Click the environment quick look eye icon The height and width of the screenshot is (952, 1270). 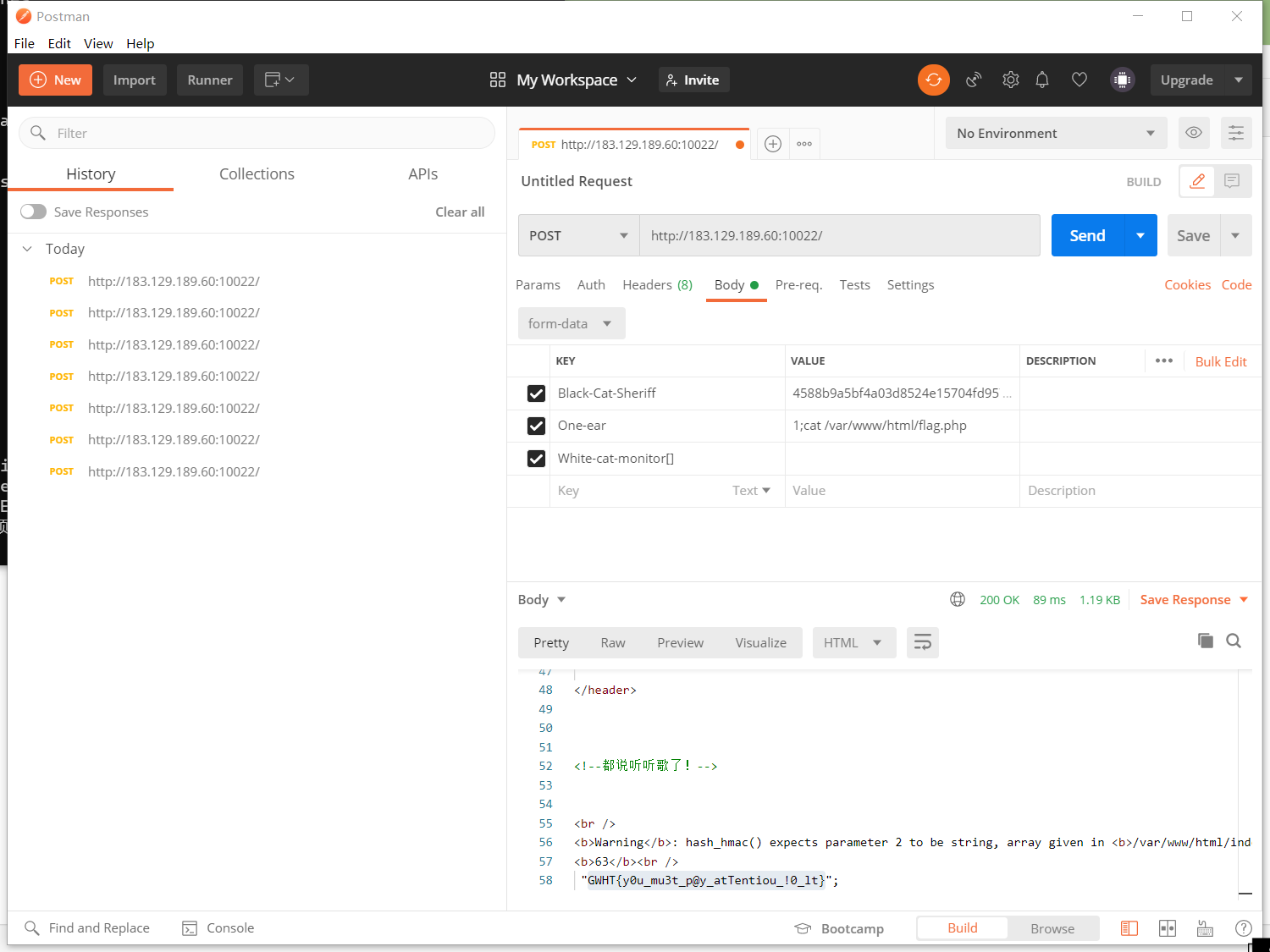(1193, 133)
